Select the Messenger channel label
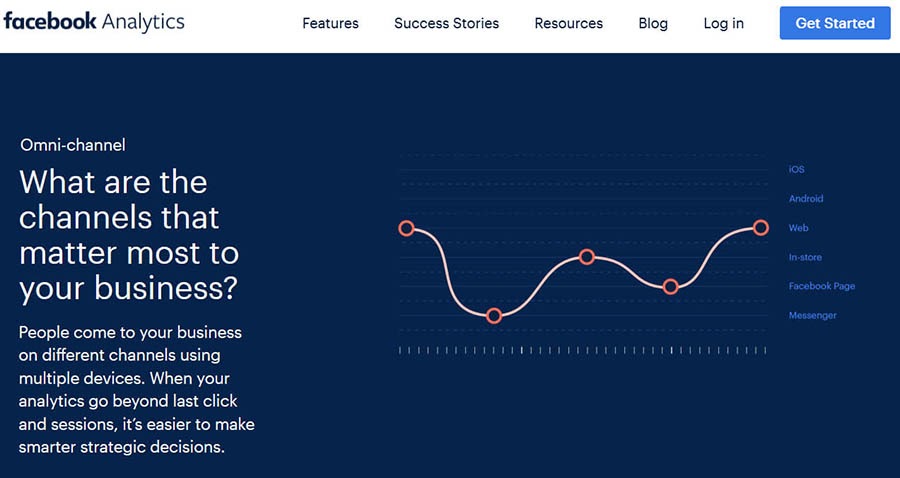Screen dimensions: 900x478 pos(812,315)
